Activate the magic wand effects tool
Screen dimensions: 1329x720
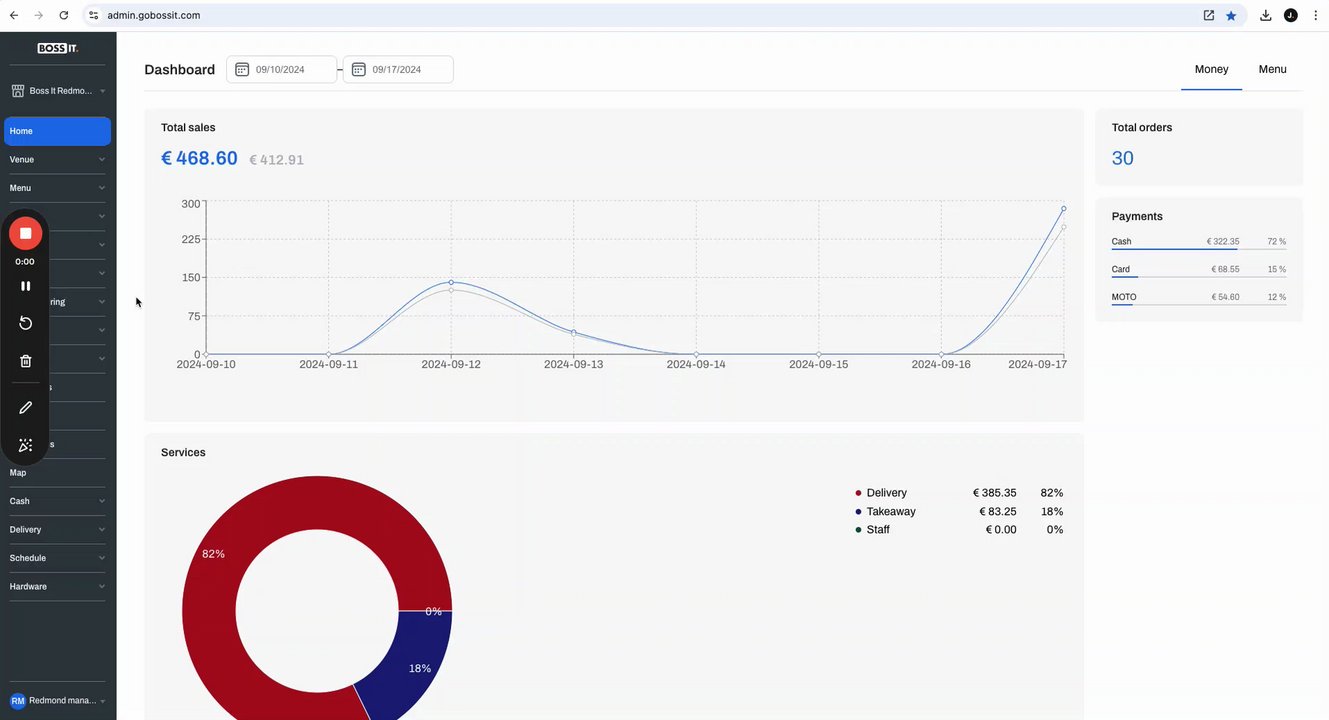tap(25, 445)
